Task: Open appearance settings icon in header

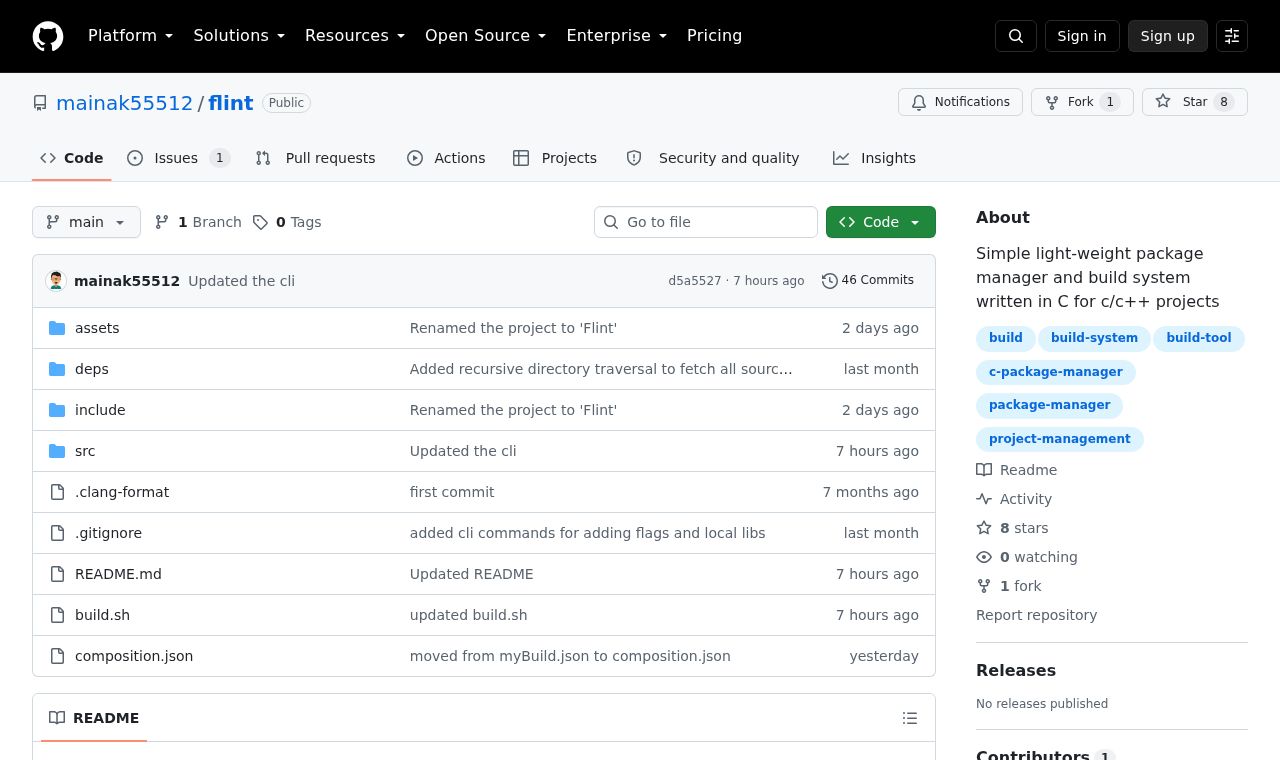Action: click(1232, 36)
